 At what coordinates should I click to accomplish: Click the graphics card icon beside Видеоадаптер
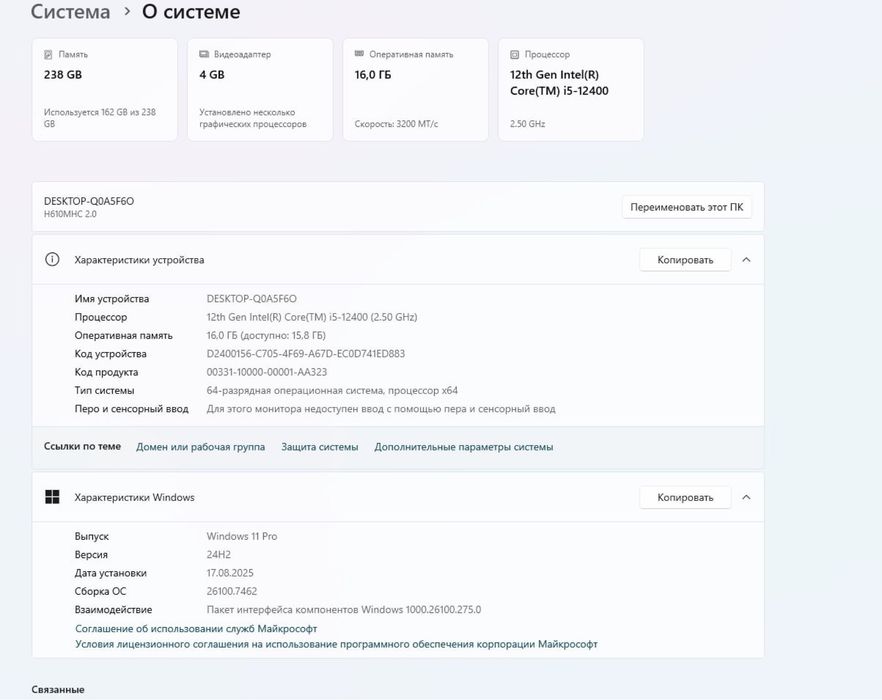(x=204, y=55)
